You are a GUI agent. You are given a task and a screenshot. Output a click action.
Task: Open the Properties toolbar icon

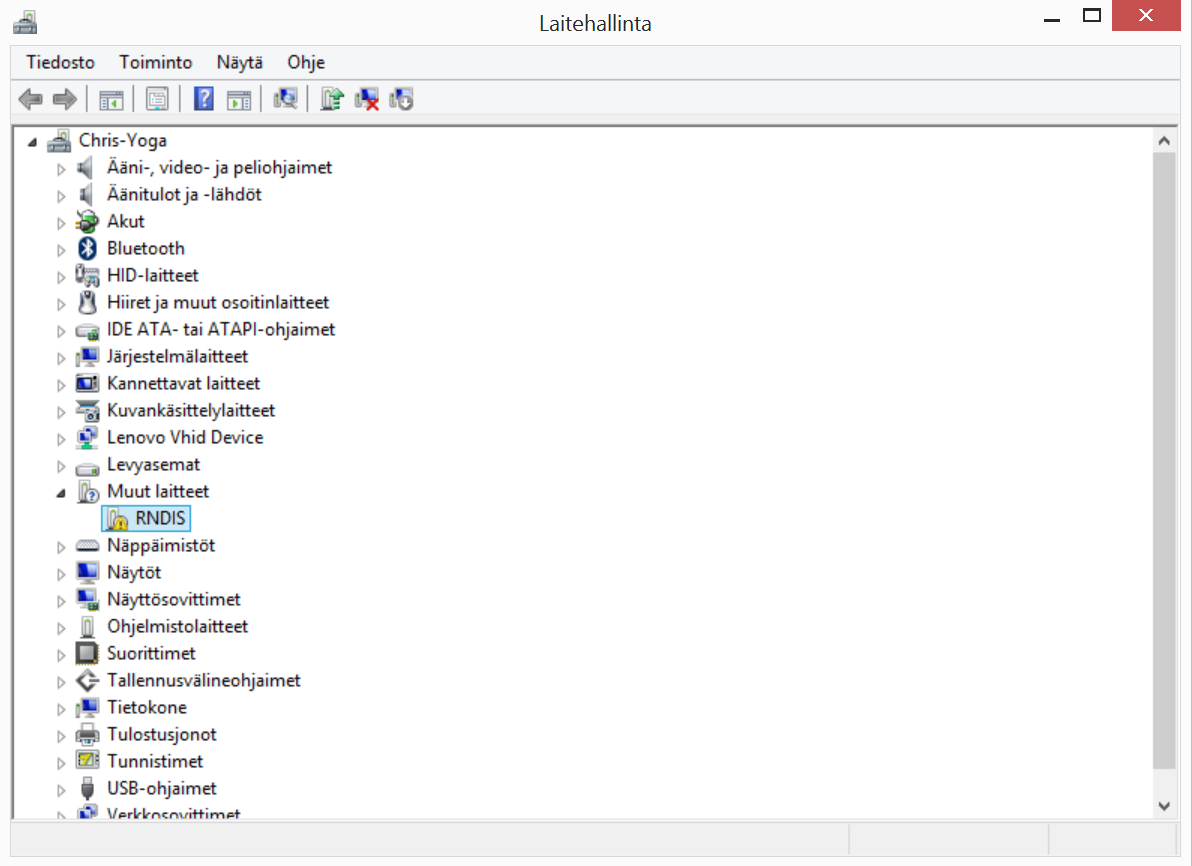157,98
